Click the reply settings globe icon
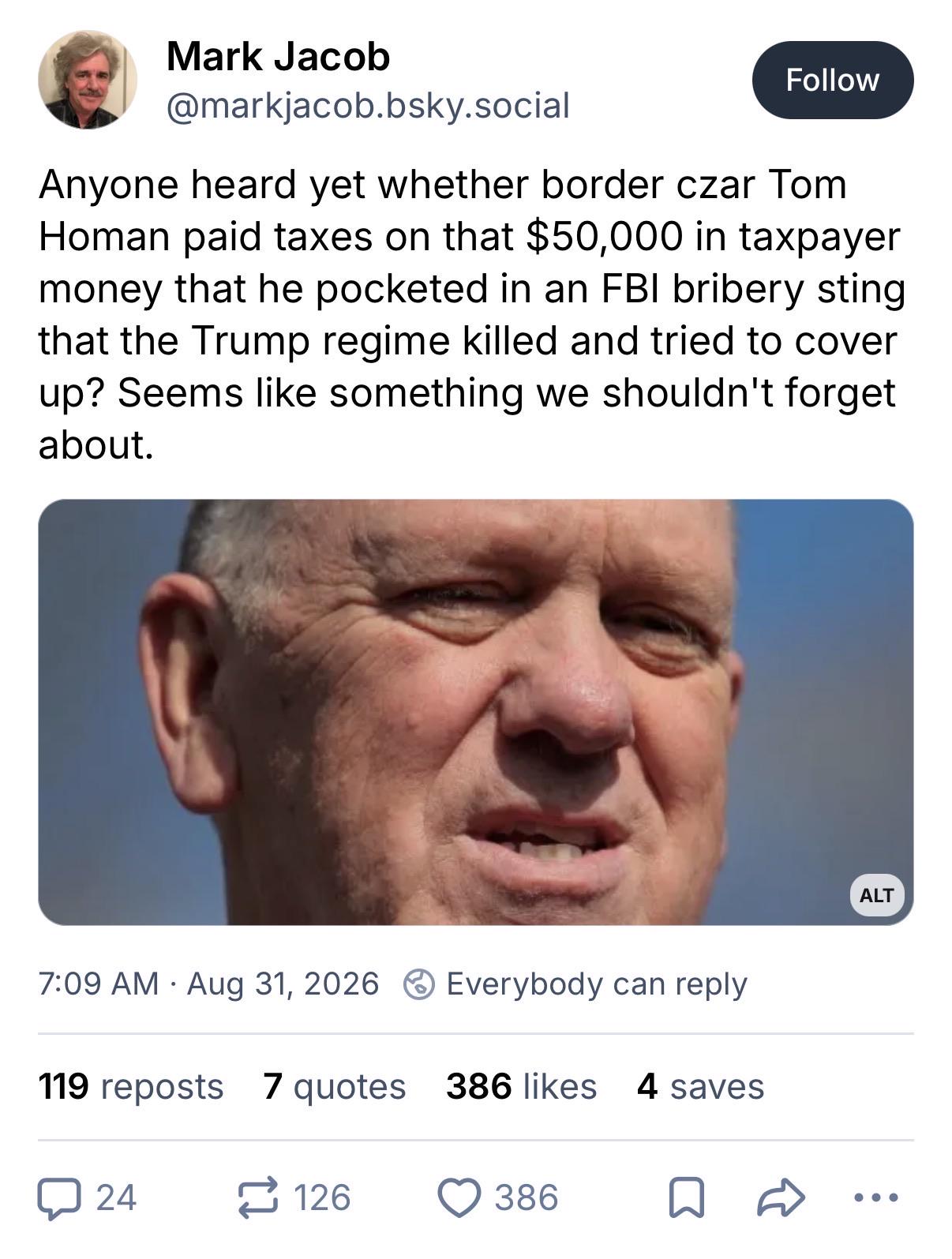 pyautogui.click(x=418, y=984)
